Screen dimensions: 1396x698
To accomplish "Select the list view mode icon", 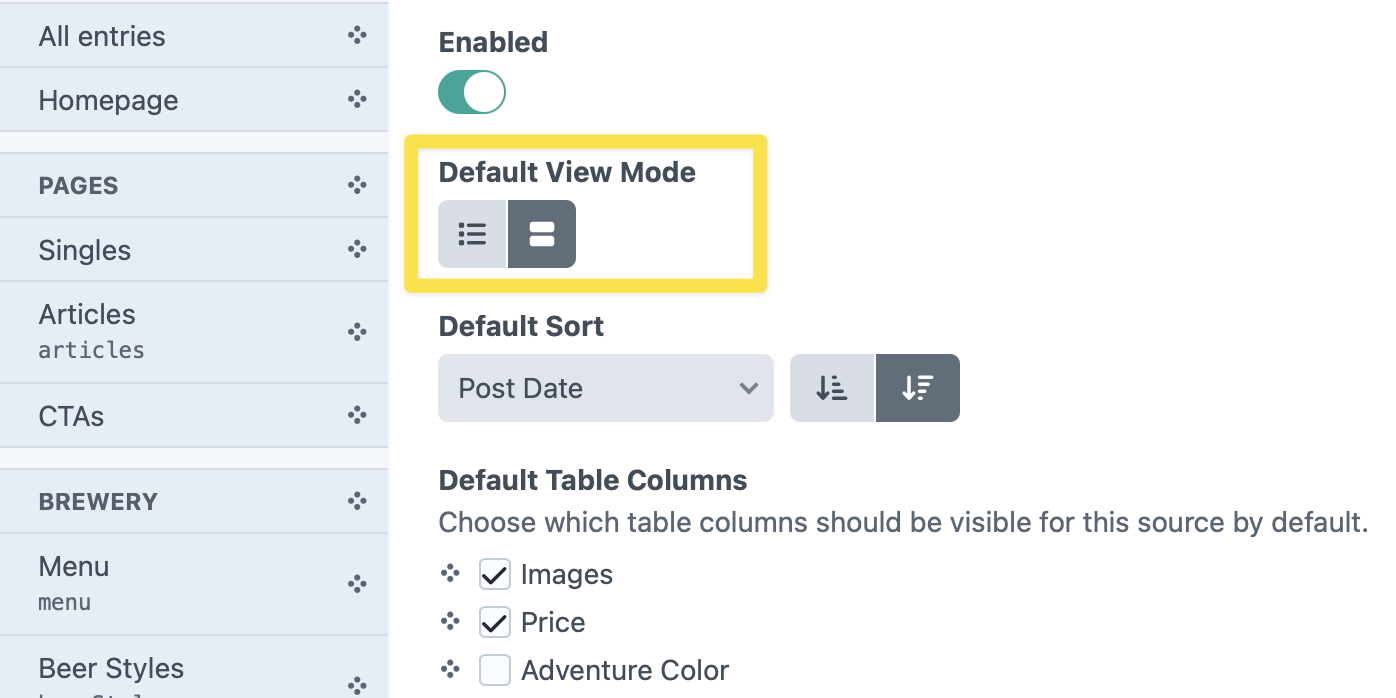I will [472, 234].
